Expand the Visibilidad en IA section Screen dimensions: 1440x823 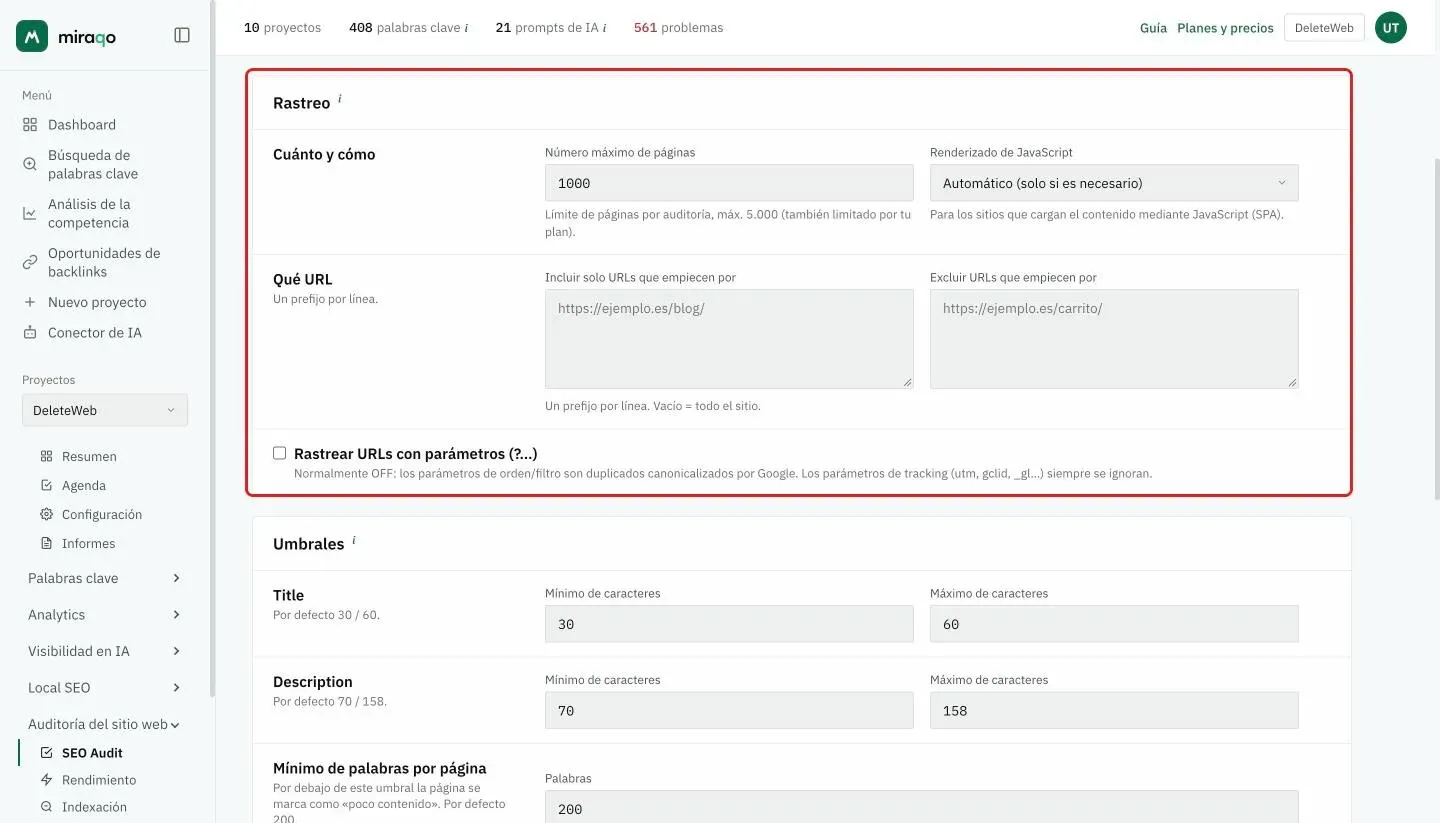point(104,651)
